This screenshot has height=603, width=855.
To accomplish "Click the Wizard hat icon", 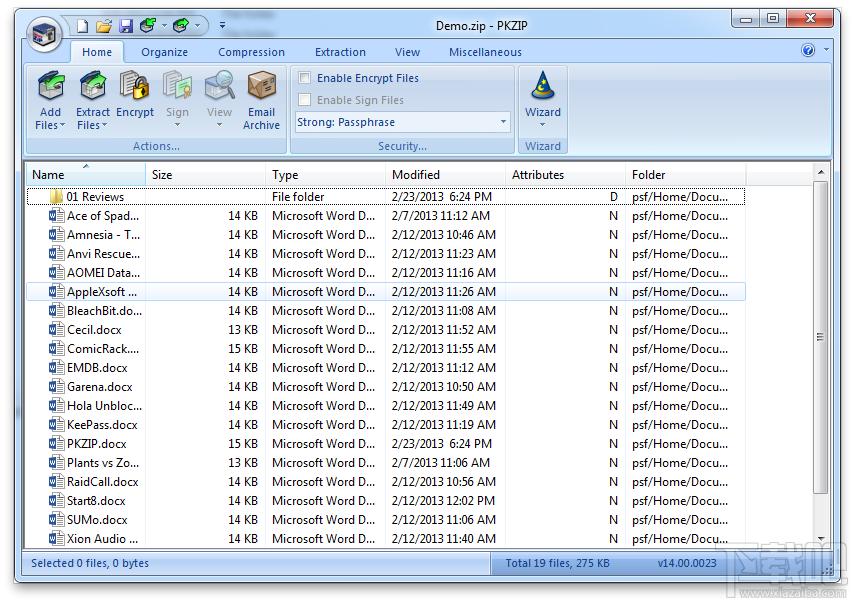I will click(543, 86).
